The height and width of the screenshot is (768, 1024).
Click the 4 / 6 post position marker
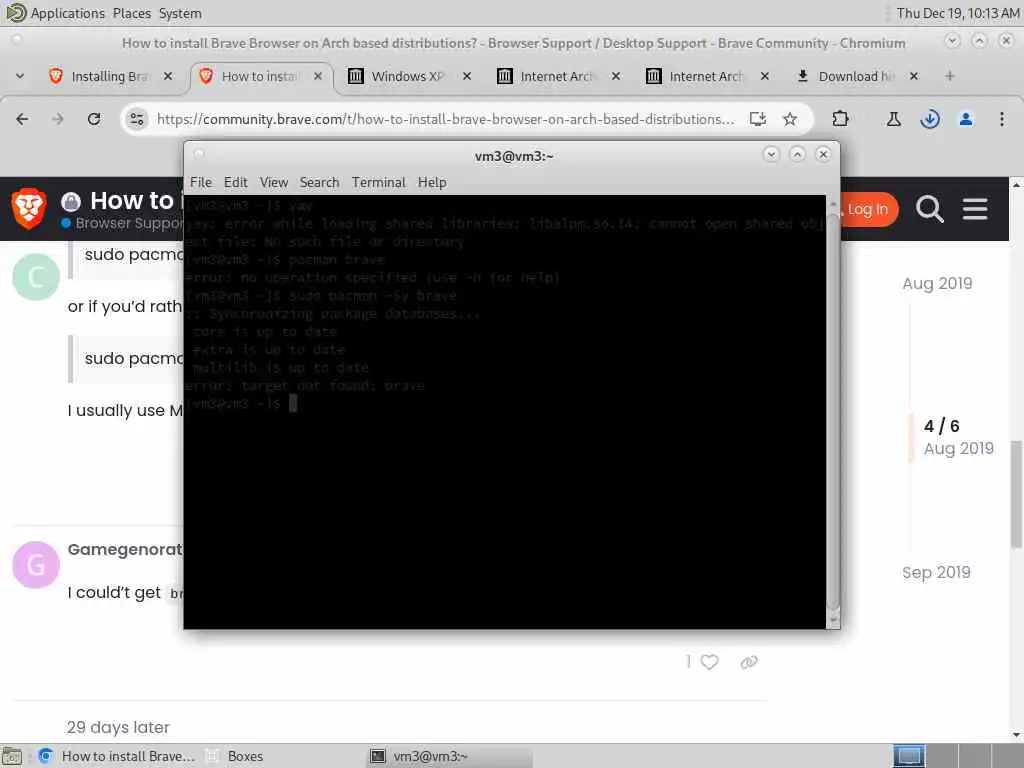pos(941,426)
